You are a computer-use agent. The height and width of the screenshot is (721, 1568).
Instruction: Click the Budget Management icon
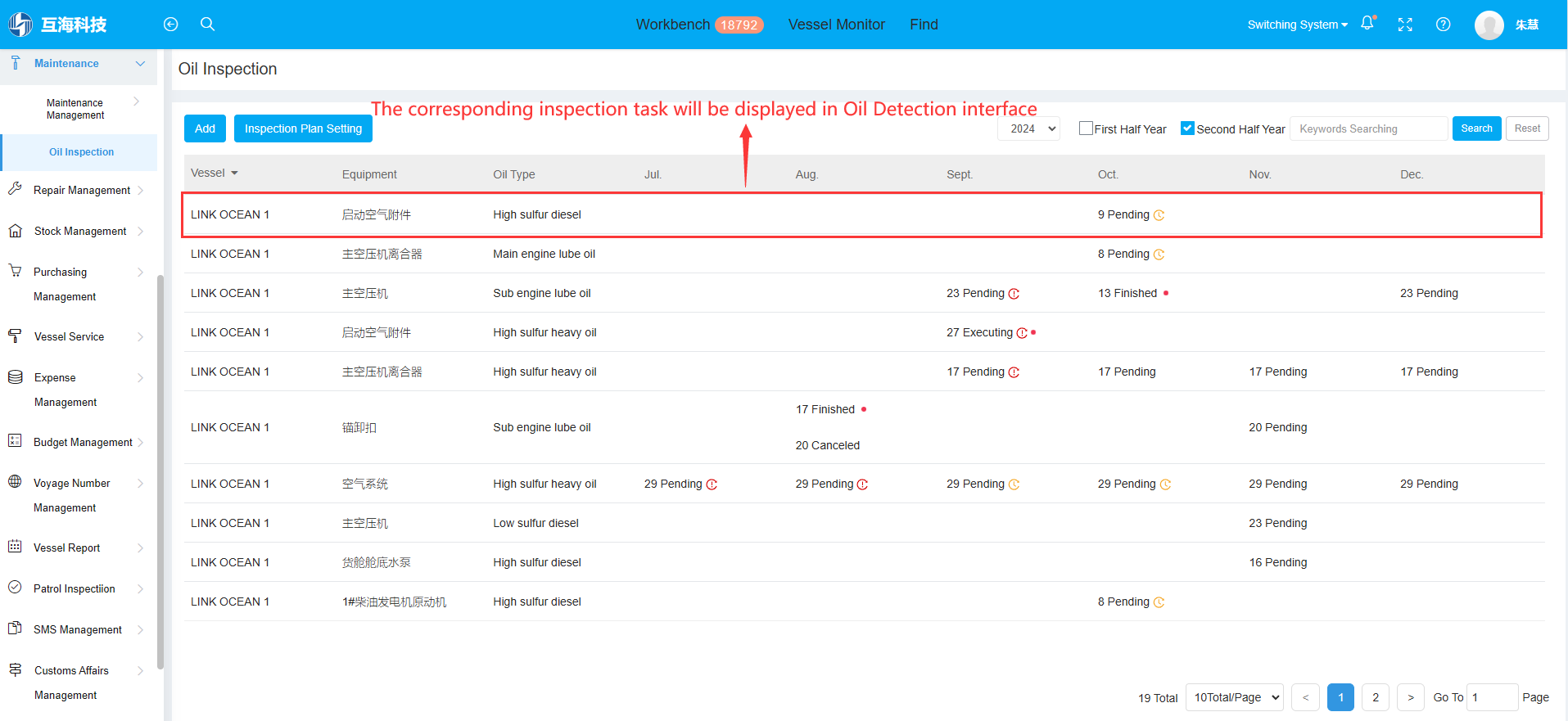(x=15, y=440)
